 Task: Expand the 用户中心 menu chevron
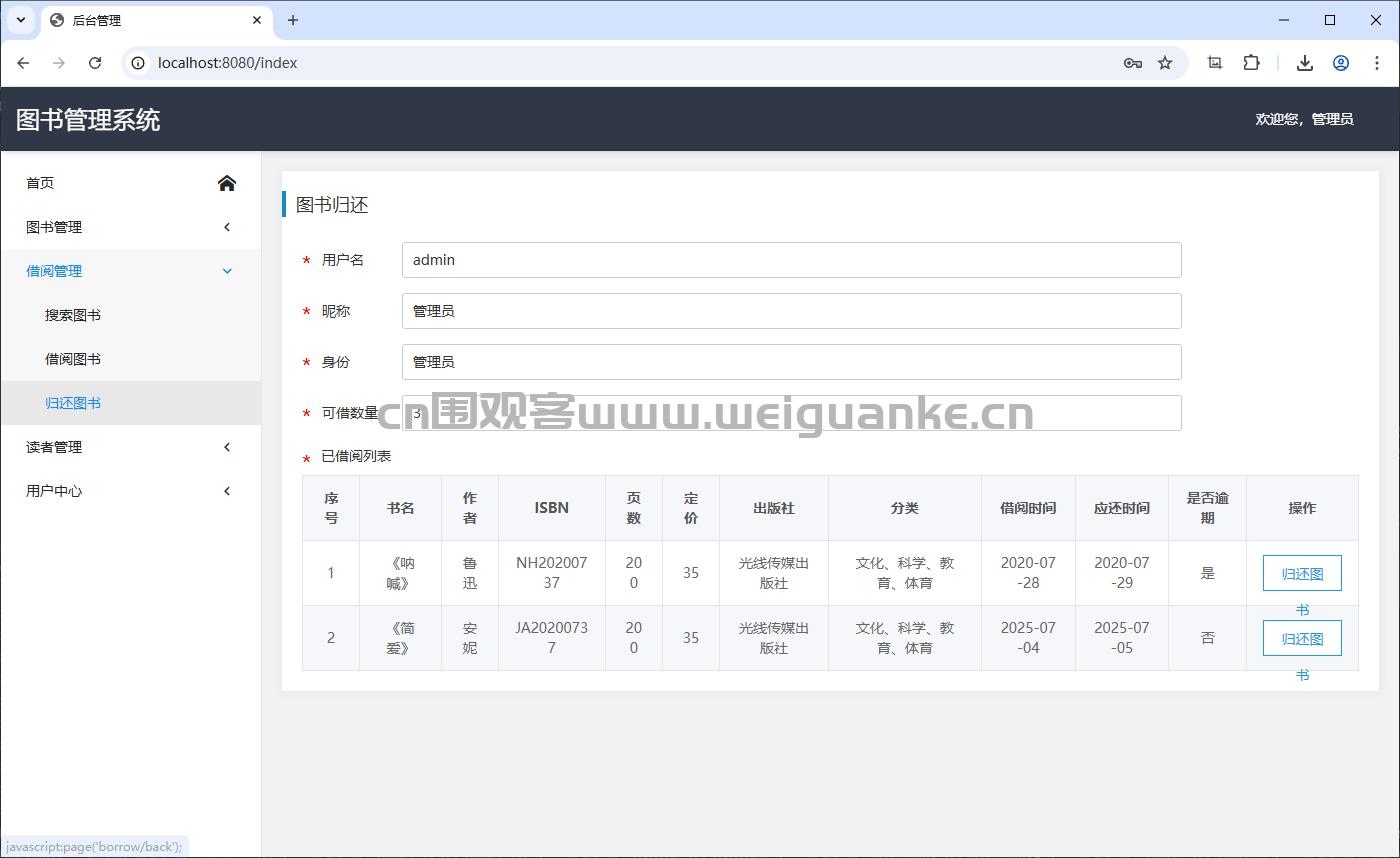pos(227,491)
